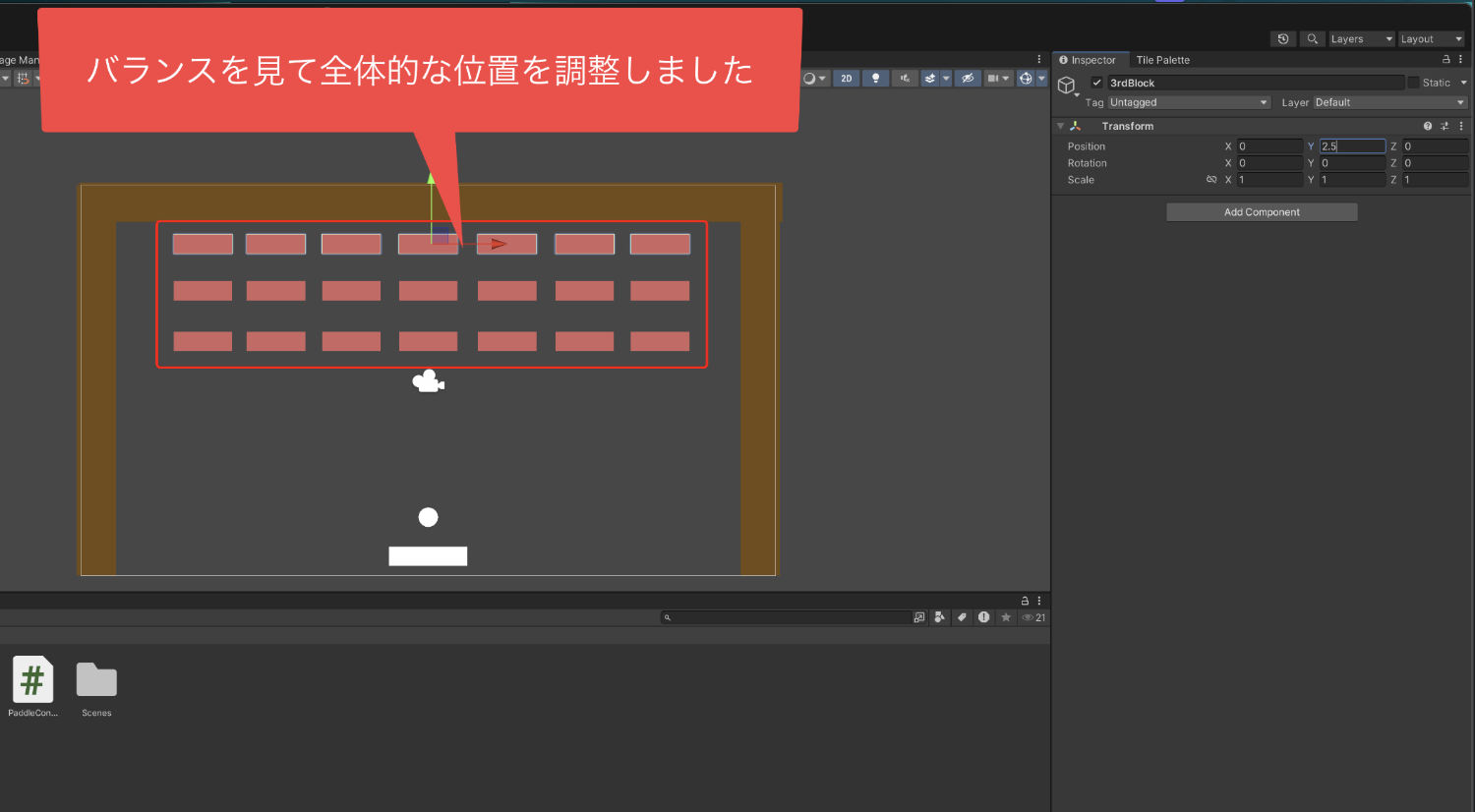Click the Scale Z field
This screenshot has width=1475, height=812.
tap(1435, 180)
